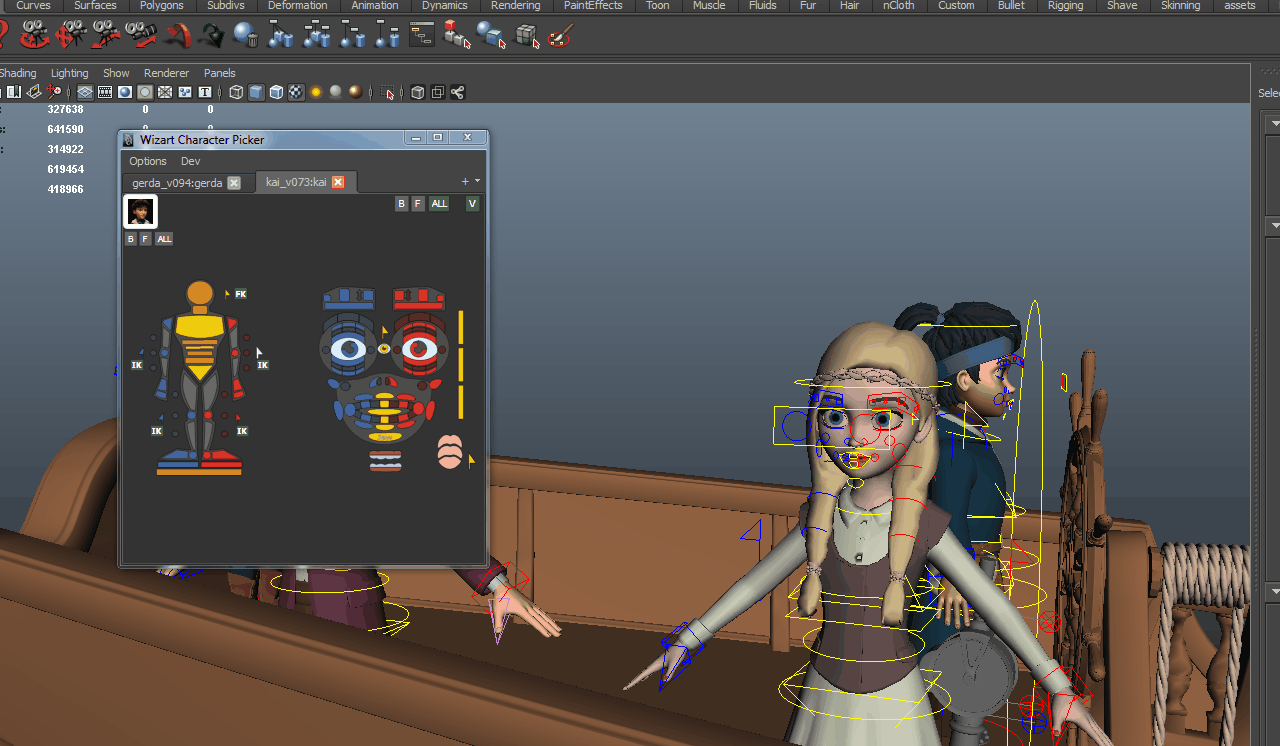
Task: Toggle the textured checker display icon
Action: [296, 92]
